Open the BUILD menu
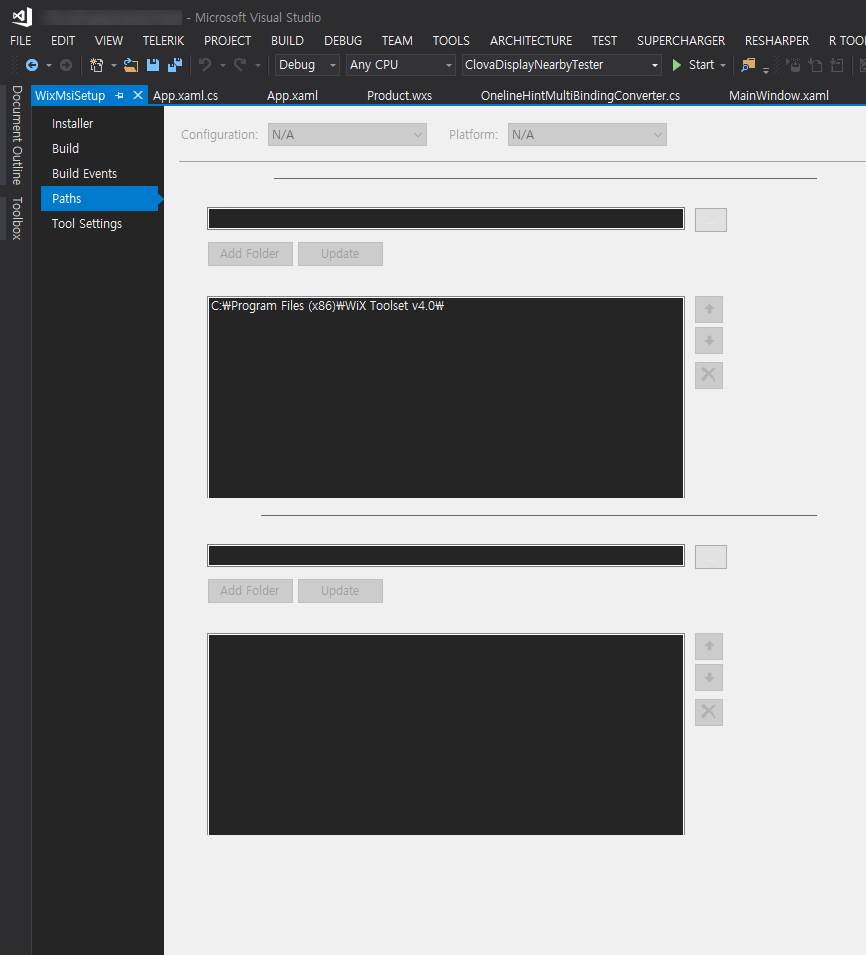Viewport: 866px width, 955px height. tap(287, 41)
